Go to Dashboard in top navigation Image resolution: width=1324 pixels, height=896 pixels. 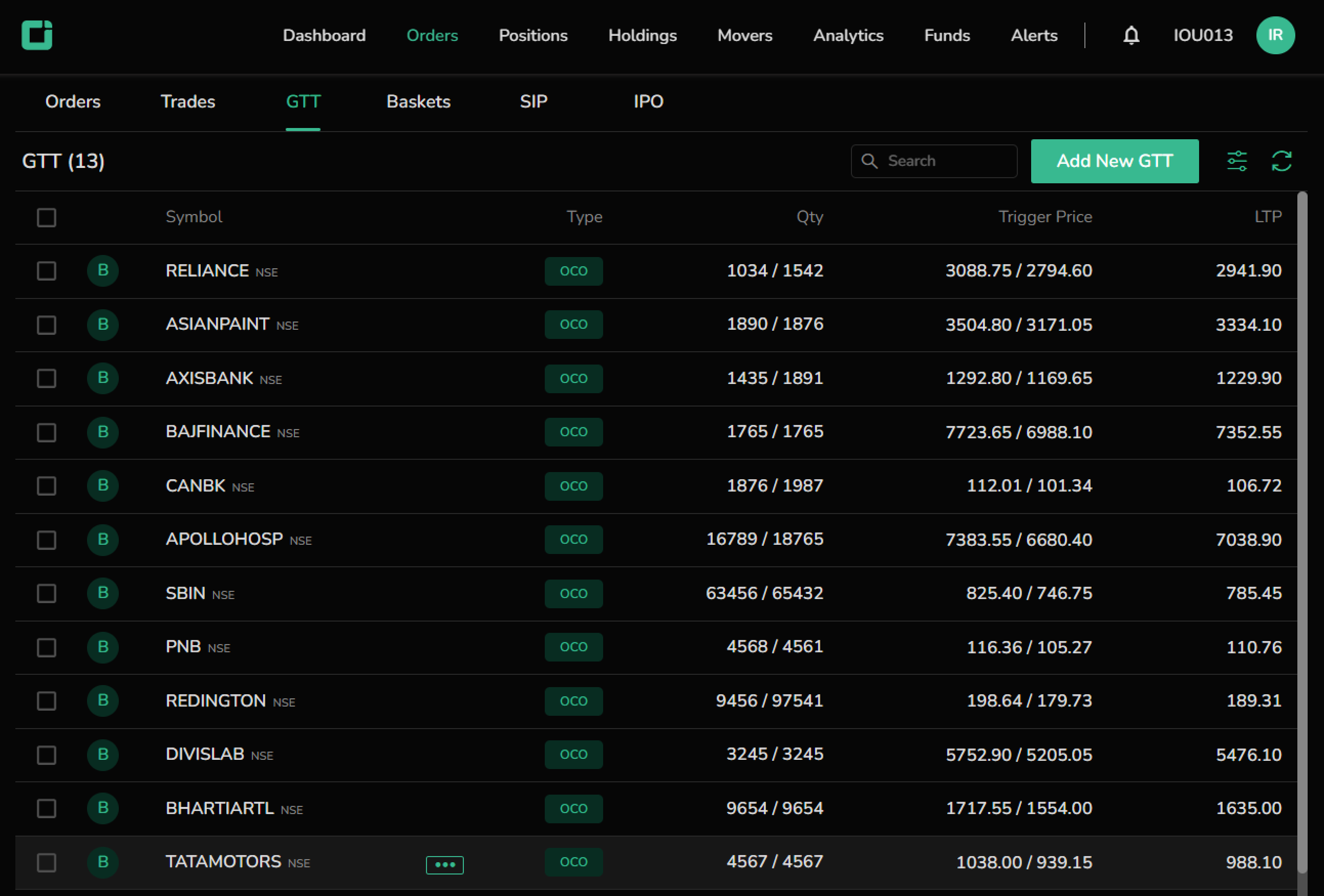point(324,35)
